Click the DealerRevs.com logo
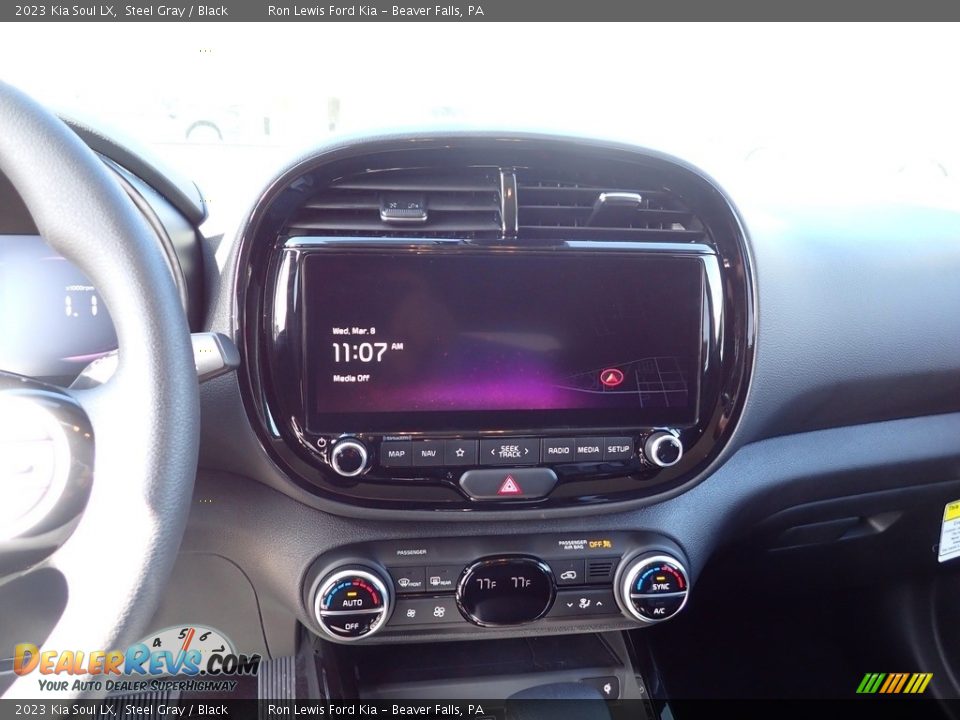 137,661
